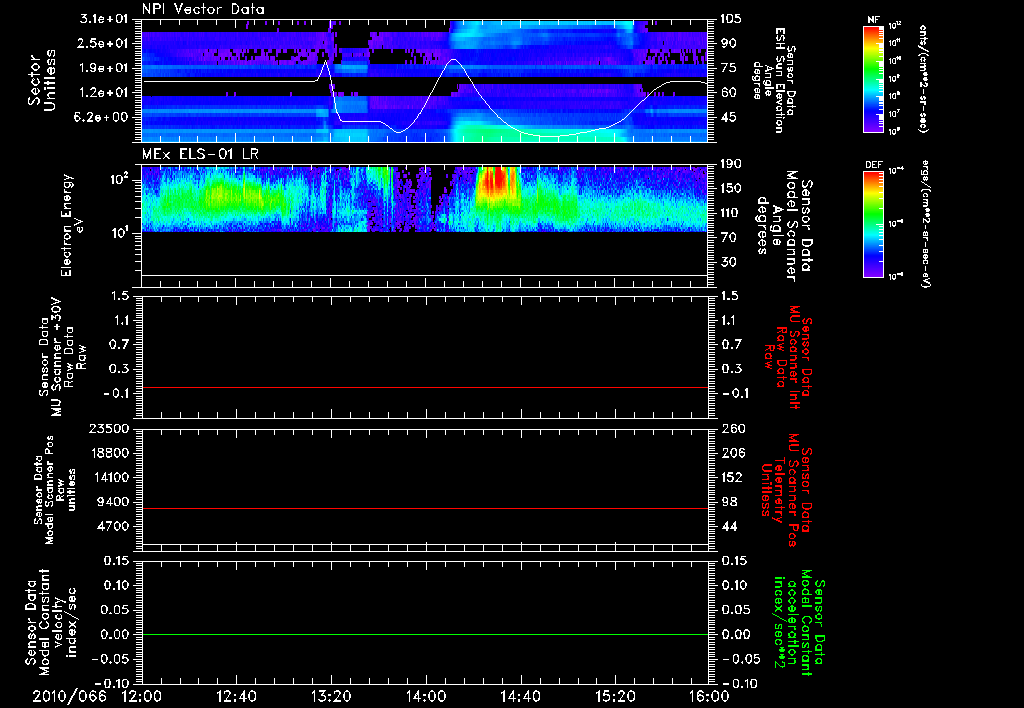Viewport: 1024px width, 708px height.
Task: Click the Model Scanner Pos Raw unitless label
Action: point(55,490)
